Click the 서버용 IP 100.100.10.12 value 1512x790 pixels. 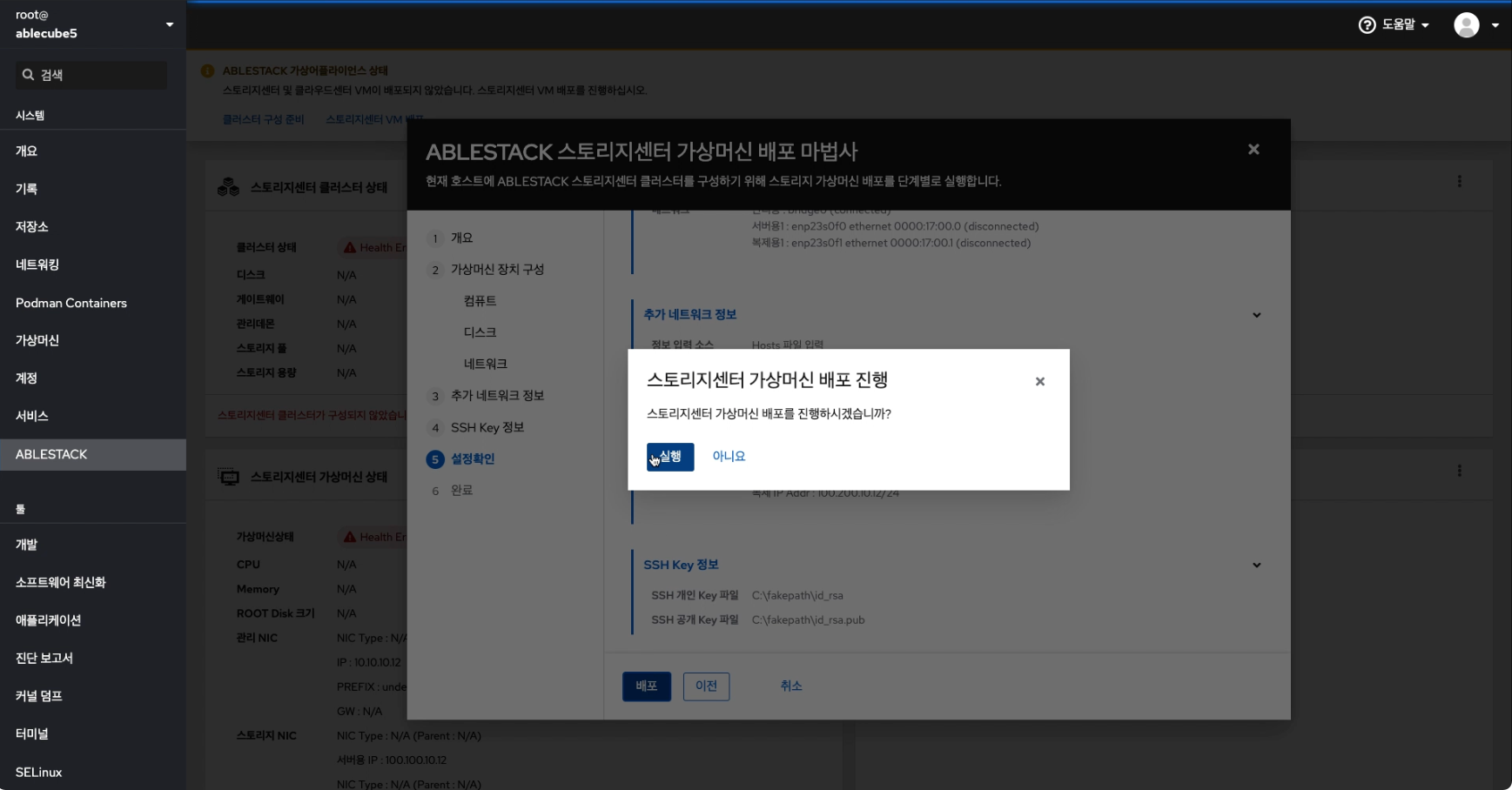point(392,760)
